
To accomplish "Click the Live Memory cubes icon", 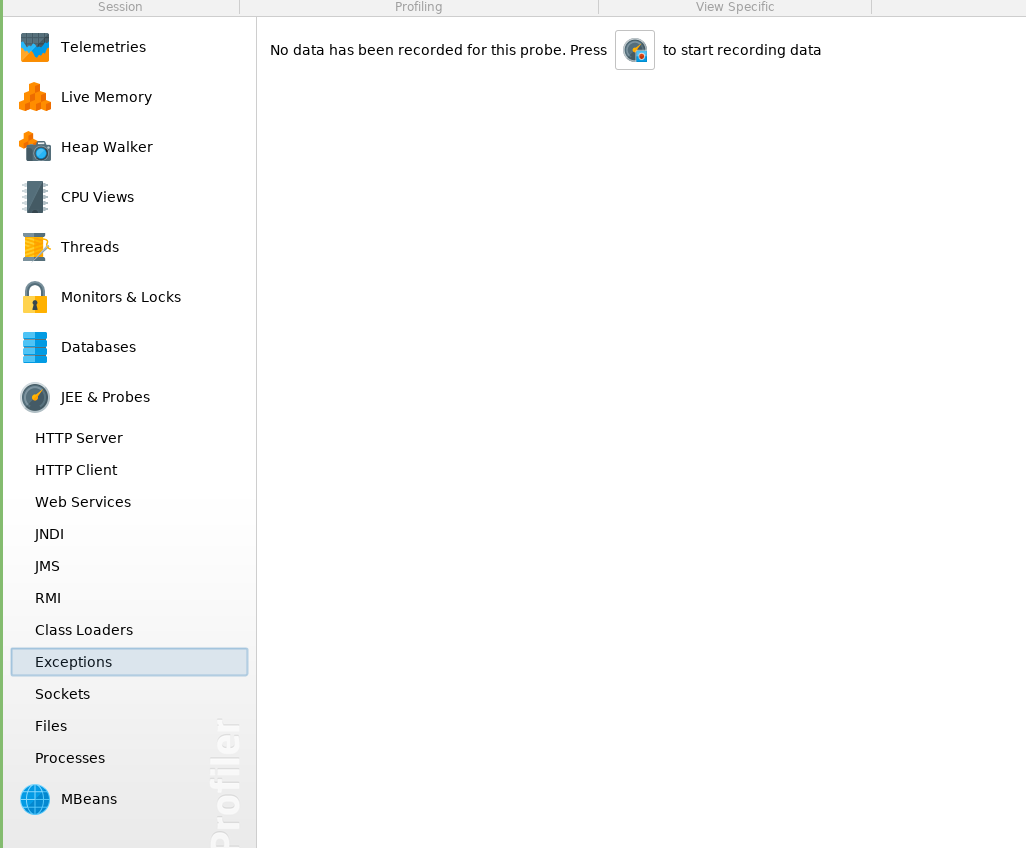I will coord(35,97).
